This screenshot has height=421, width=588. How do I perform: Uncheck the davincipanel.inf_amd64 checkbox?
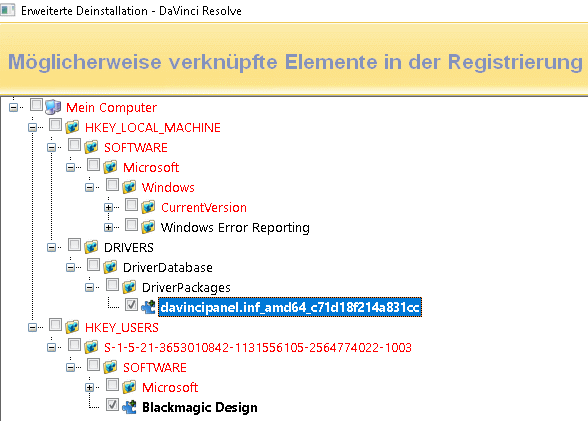(x=131, y=304)
